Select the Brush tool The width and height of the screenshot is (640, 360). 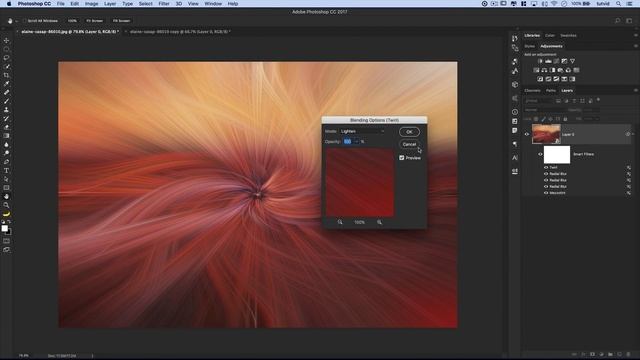[7, 101]
